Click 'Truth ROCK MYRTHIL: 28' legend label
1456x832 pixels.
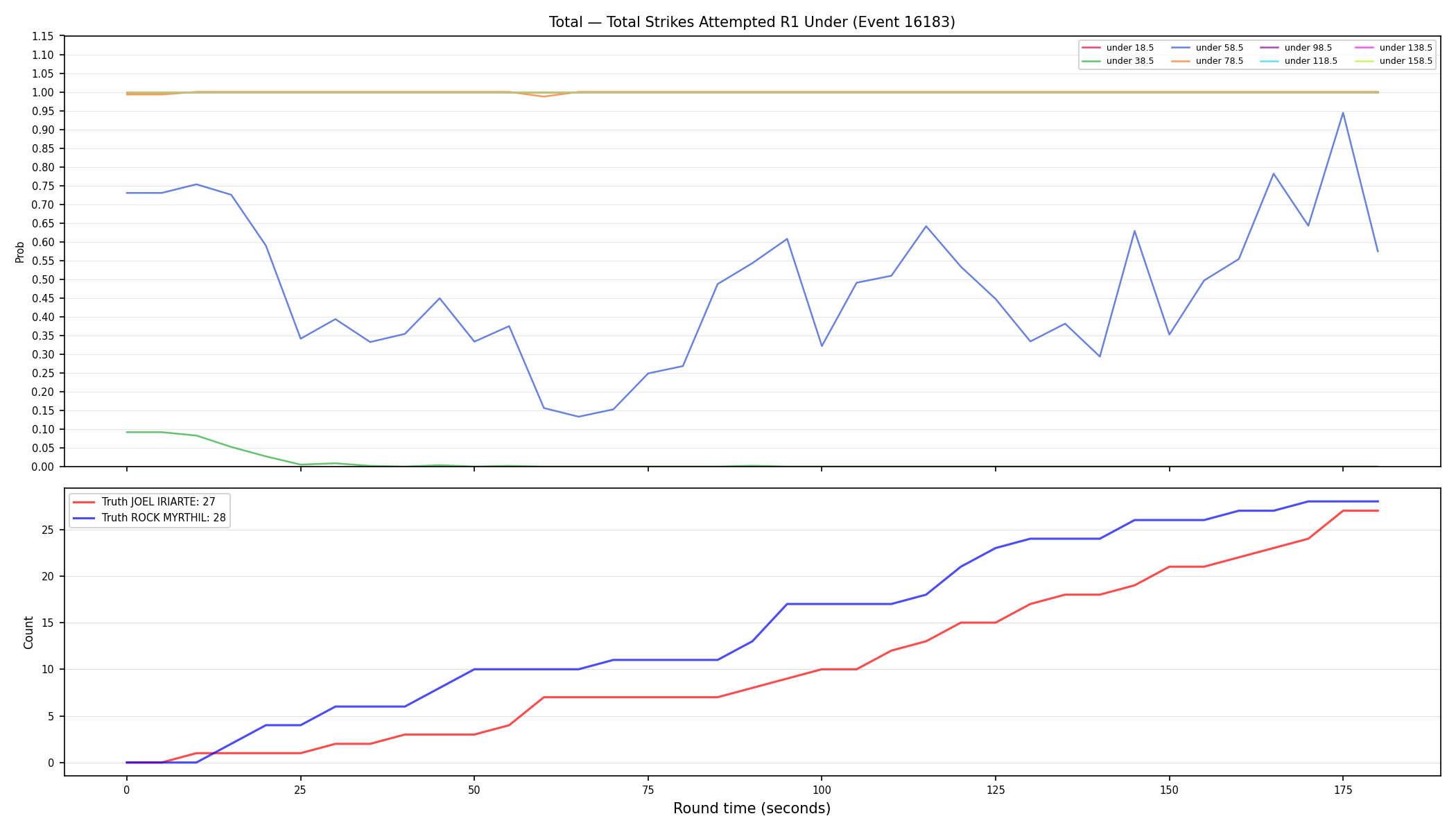pos(164,518)
